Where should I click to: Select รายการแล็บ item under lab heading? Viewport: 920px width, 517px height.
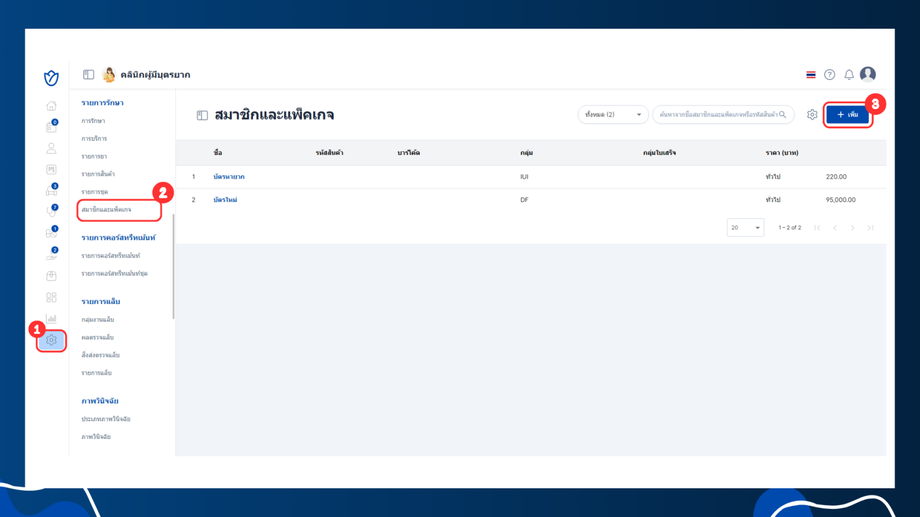click(x=96, y=373)
